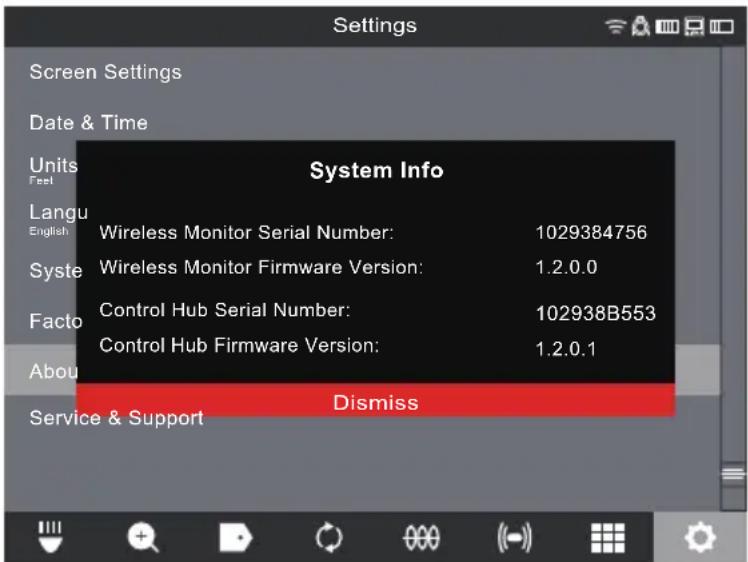Tap the status icon beside Wi-Fi
Viewport: 748px width, 562px height.
point(640,26)
